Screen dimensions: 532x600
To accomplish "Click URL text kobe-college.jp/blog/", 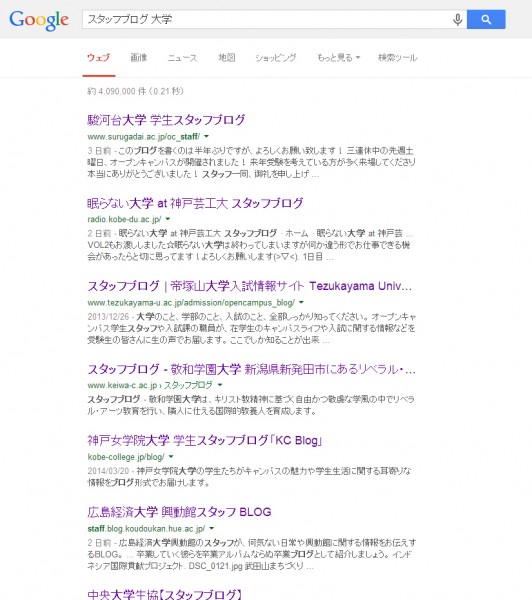I will click(x=126, y=457).
